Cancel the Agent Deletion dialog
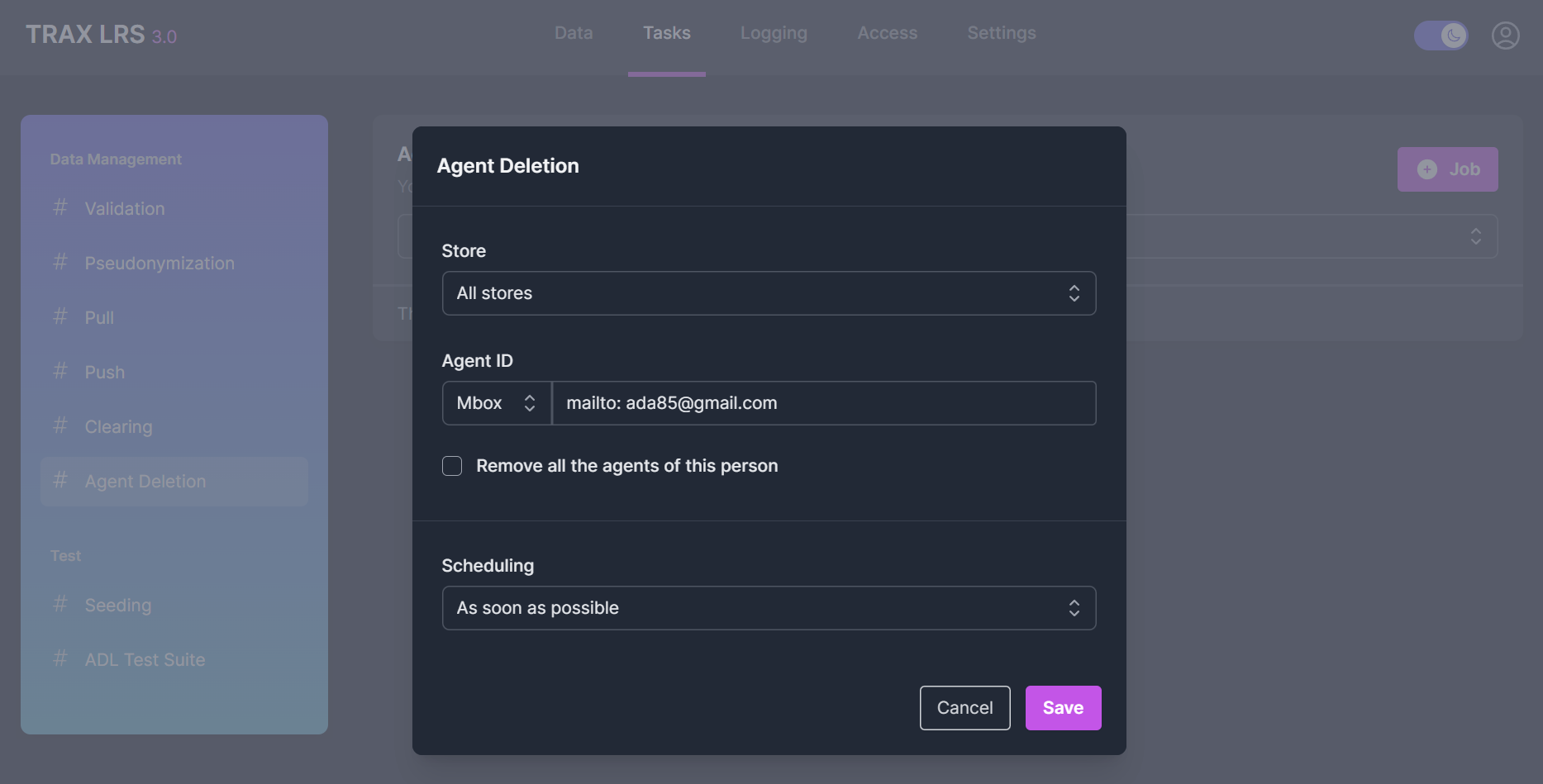Image resolution: width=1543 pixels, height=784 pixels. 964,708
